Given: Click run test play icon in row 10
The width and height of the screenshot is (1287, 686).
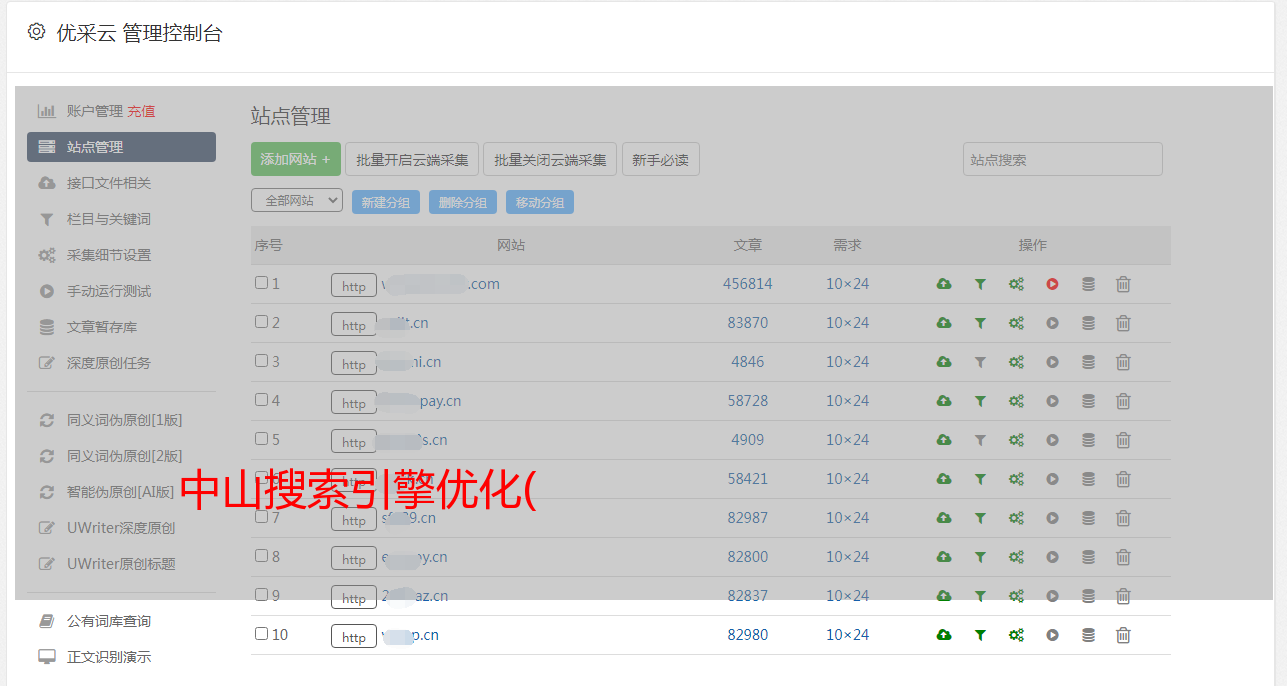Looking at the screenshot, I should [1052, 635].
